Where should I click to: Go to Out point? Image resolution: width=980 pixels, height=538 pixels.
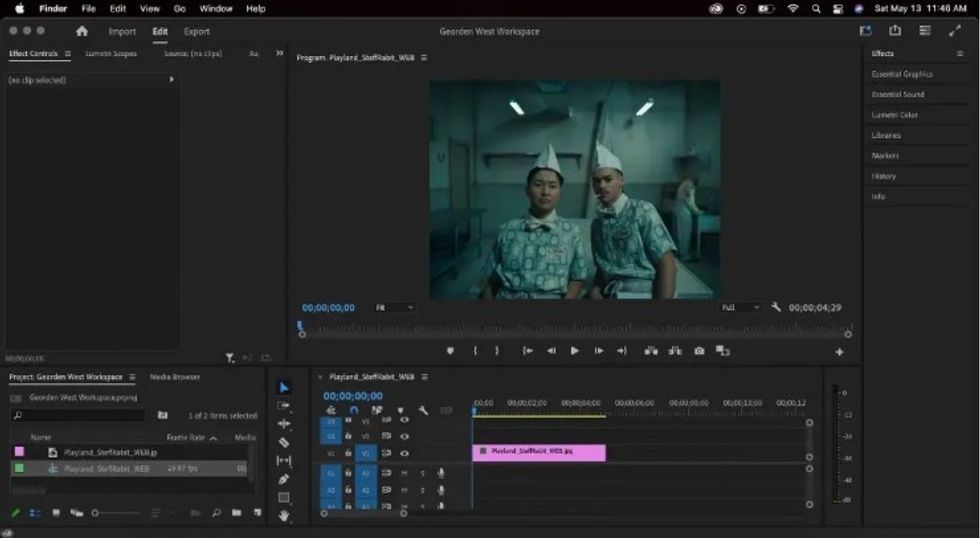(x=622, y=351)
